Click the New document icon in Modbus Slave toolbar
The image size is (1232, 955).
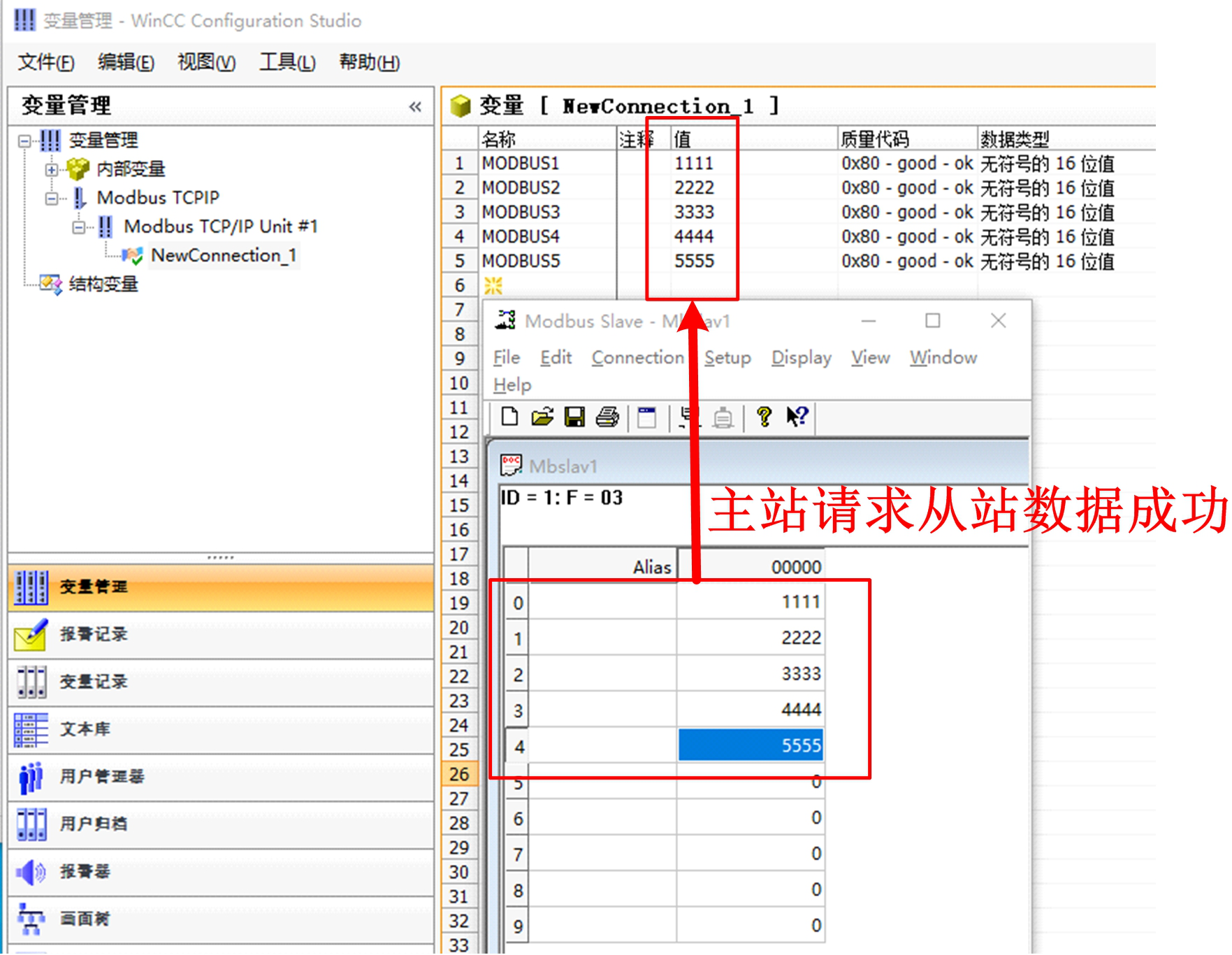[x=509, y=417]
